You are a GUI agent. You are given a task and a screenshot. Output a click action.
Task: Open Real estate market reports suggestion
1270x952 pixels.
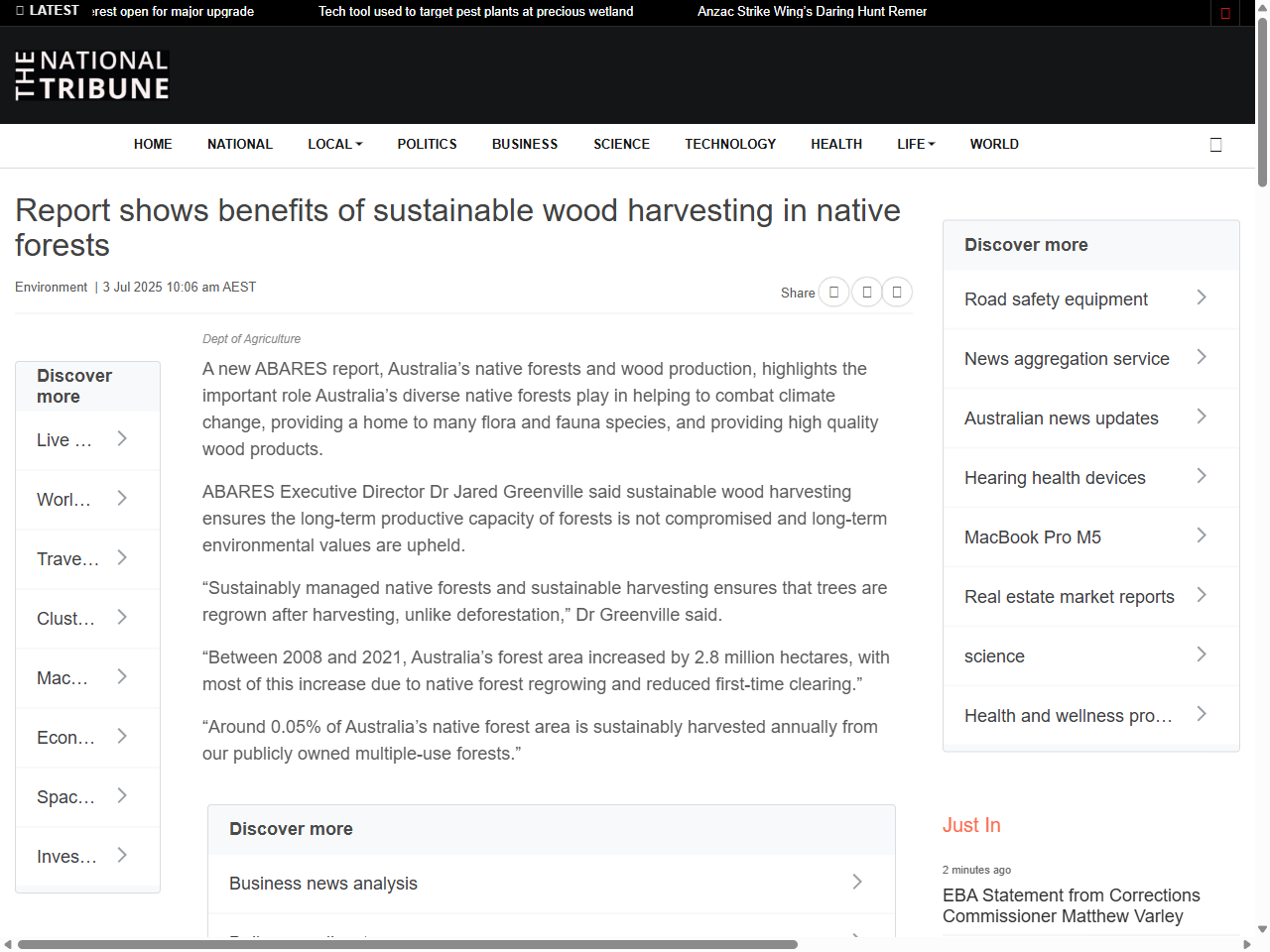point(1091,597)
